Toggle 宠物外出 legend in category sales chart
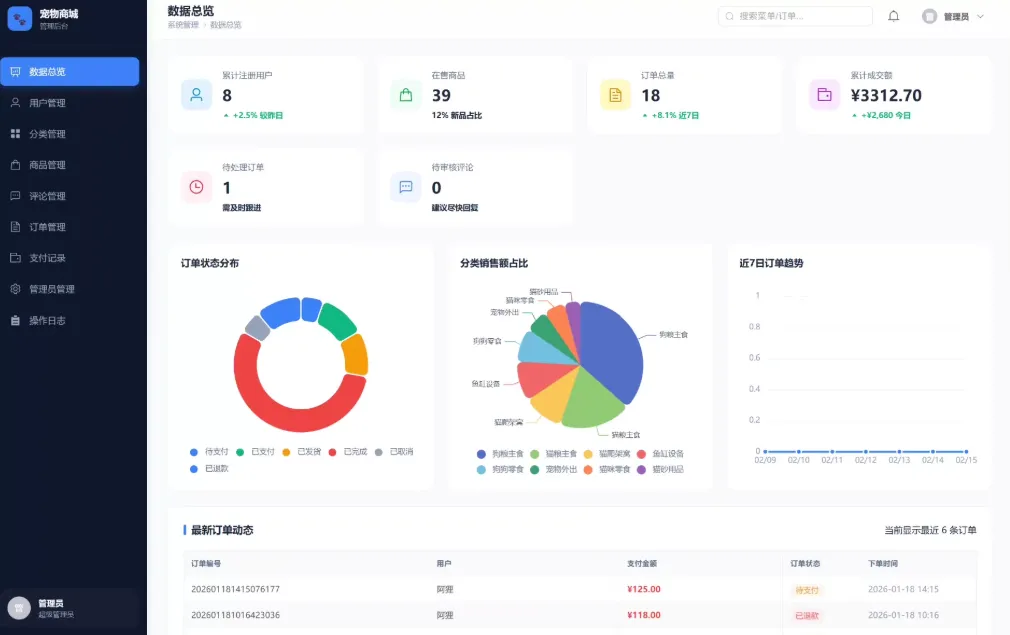 pos(554,469)
